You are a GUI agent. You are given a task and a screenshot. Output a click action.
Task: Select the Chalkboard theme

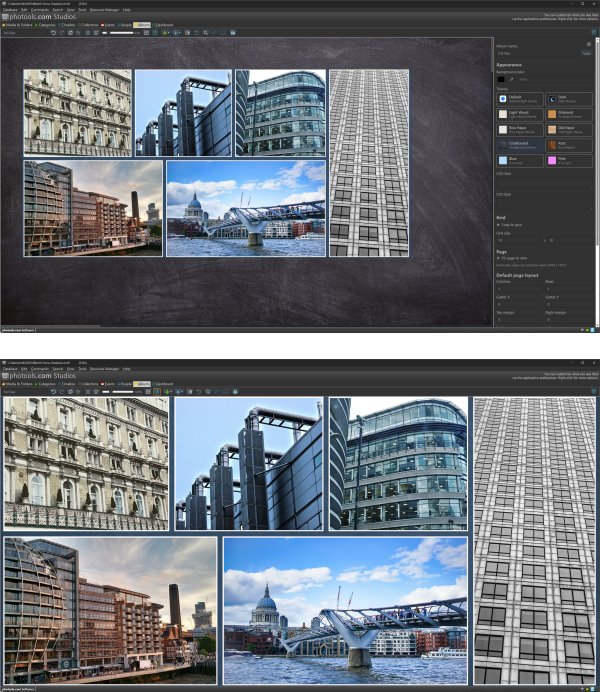(x=520, y=145)
